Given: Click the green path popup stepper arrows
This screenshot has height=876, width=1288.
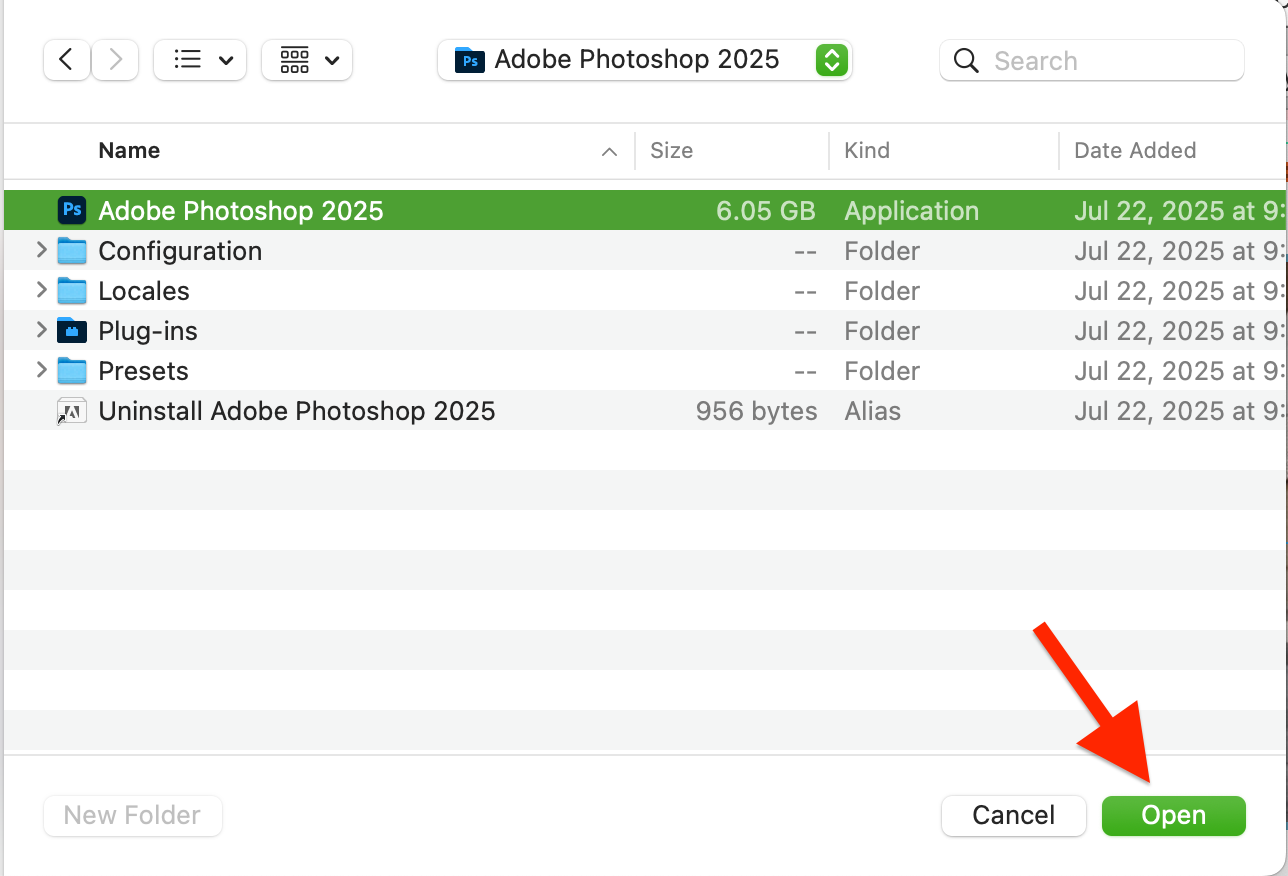Looking at the screenshot, I should coord(832,60).
